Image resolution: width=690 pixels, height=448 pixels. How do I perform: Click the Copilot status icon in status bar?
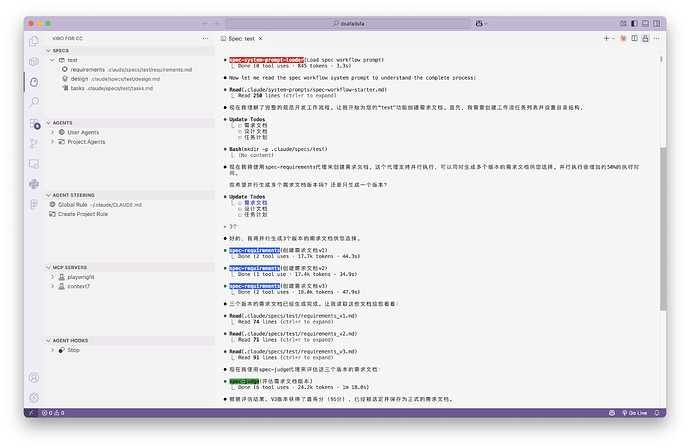[612, 413]
